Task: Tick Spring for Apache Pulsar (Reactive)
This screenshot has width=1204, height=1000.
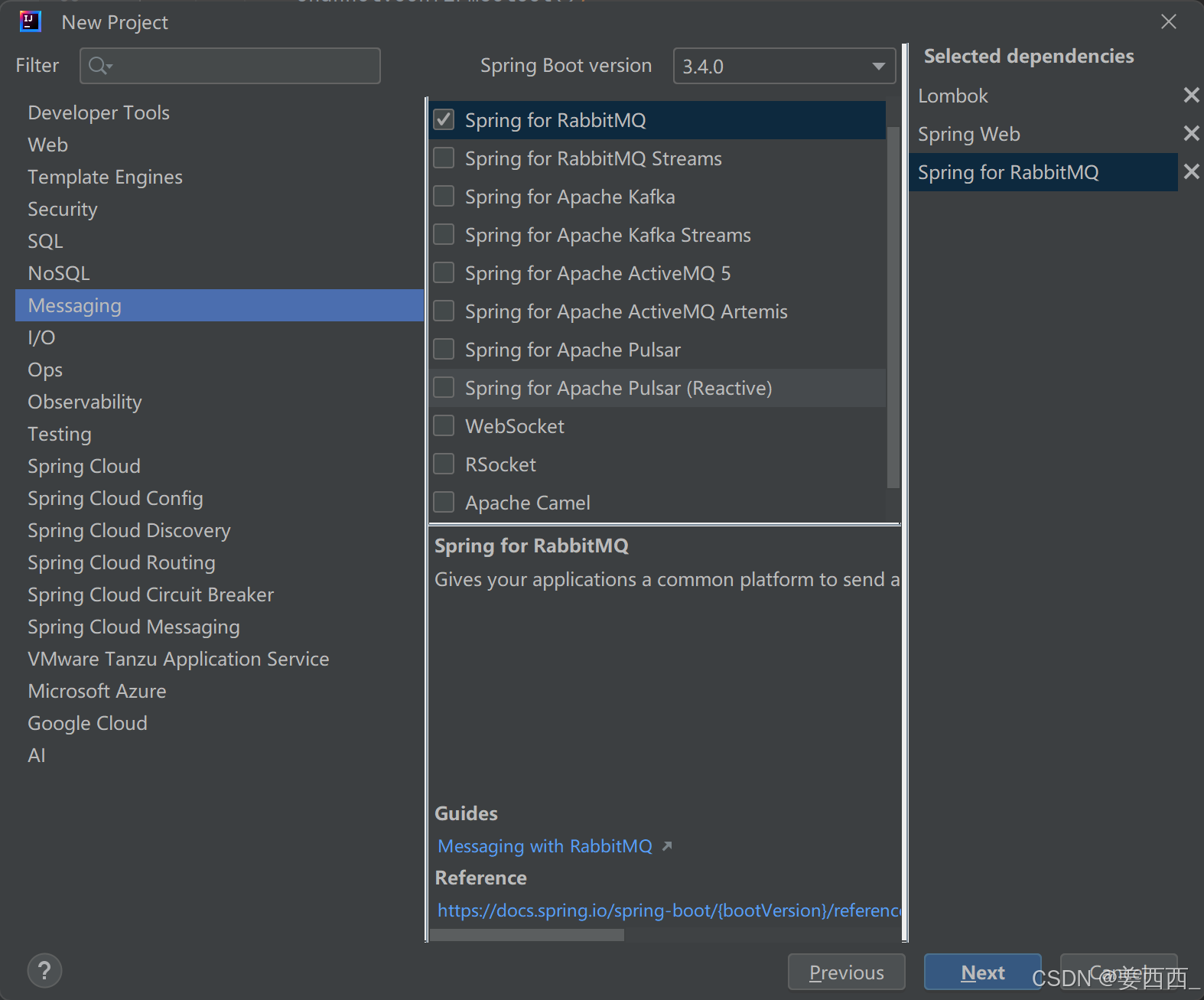Action: pyautogui.click(x=444, y=387)
